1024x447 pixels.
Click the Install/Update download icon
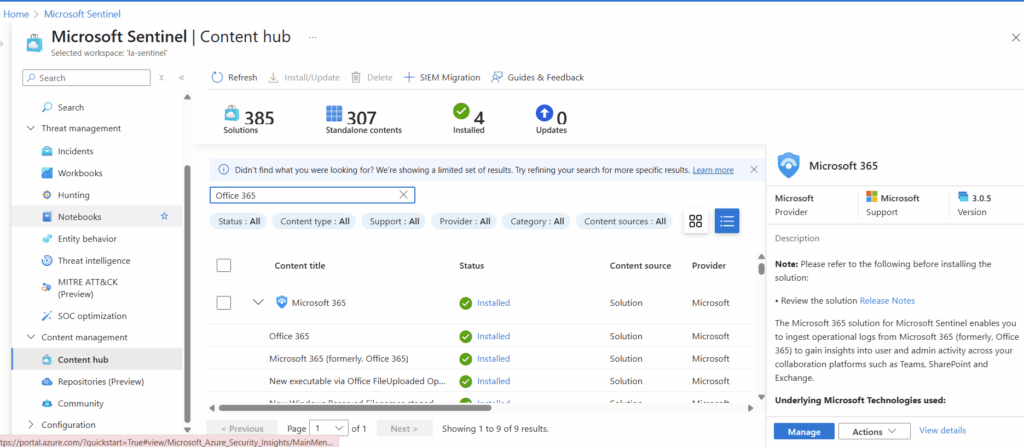point(274,77)
